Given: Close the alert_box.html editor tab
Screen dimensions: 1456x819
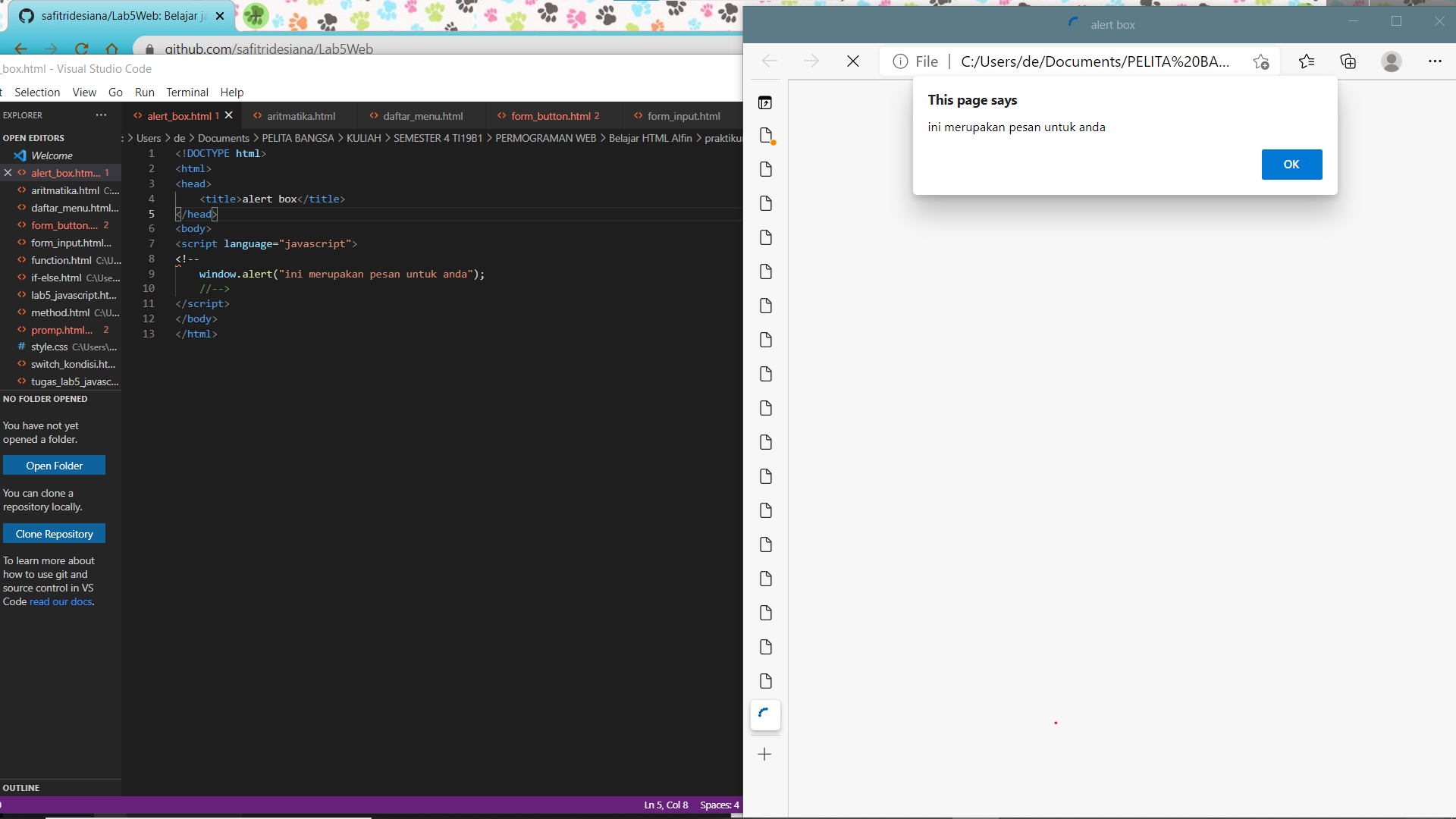Looking at the screenshot, I should 228,115.
